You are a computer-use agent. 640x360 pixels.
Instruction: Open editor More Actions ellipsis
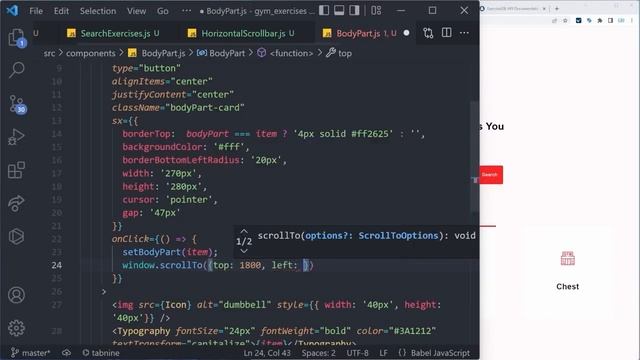click(464, 33)
